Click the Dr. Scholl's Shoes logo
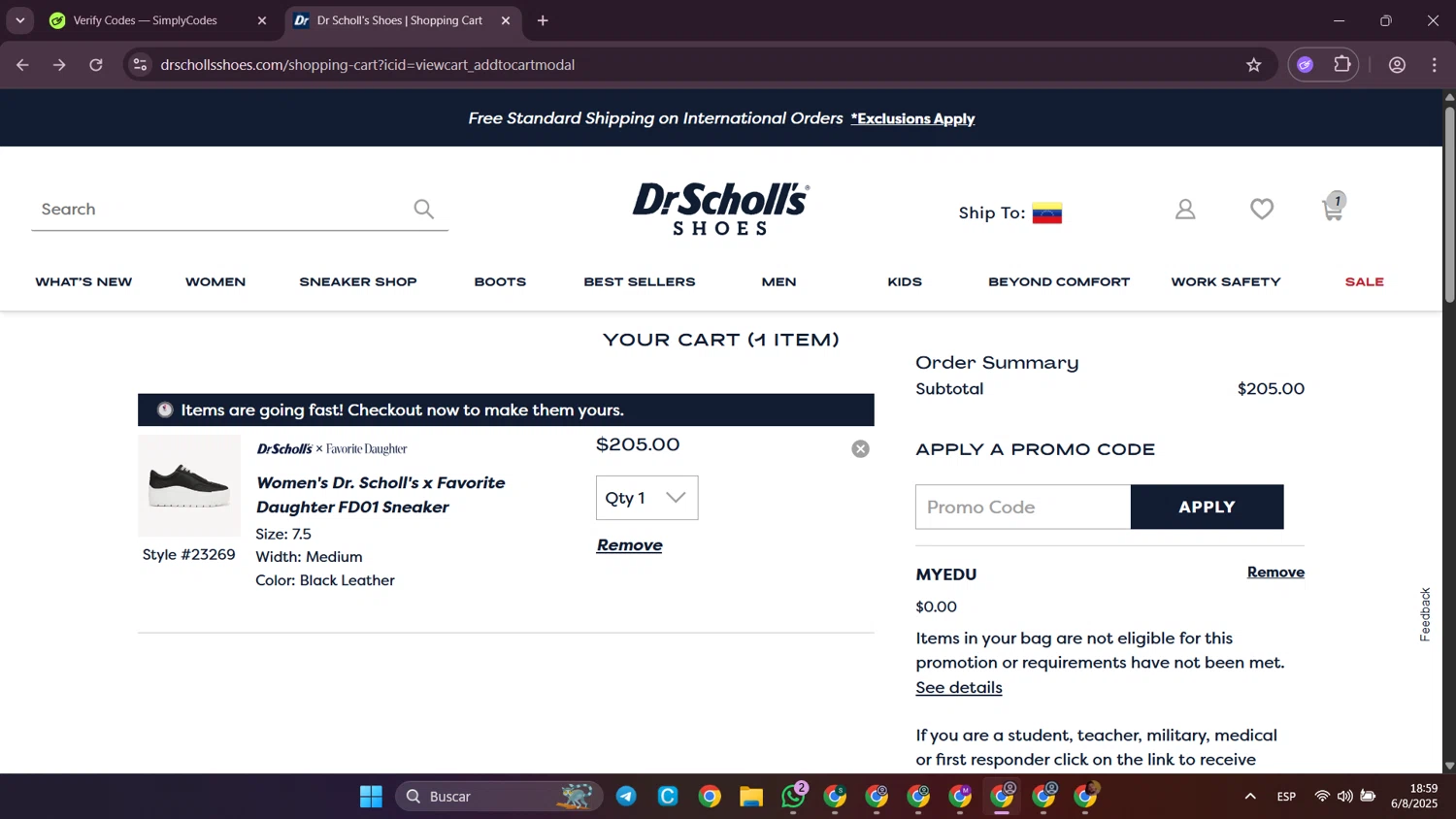 (x=720, y=209)
